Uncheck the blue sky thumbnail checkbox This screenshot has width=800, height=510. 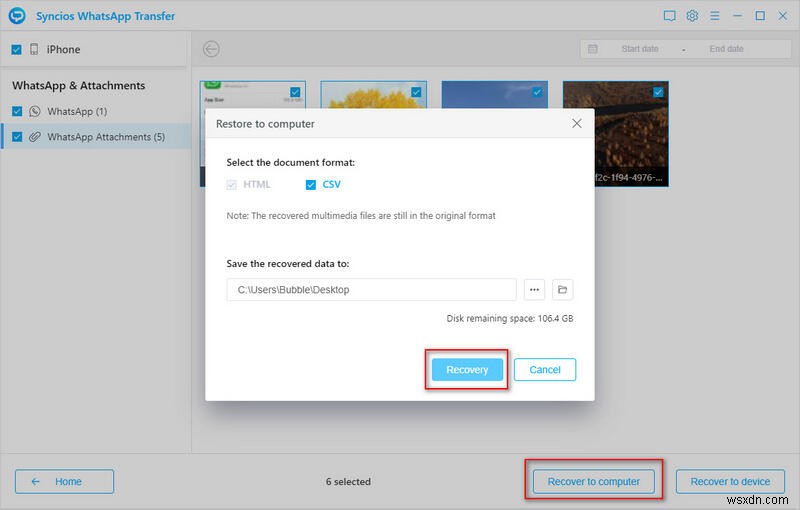point(537,92)
